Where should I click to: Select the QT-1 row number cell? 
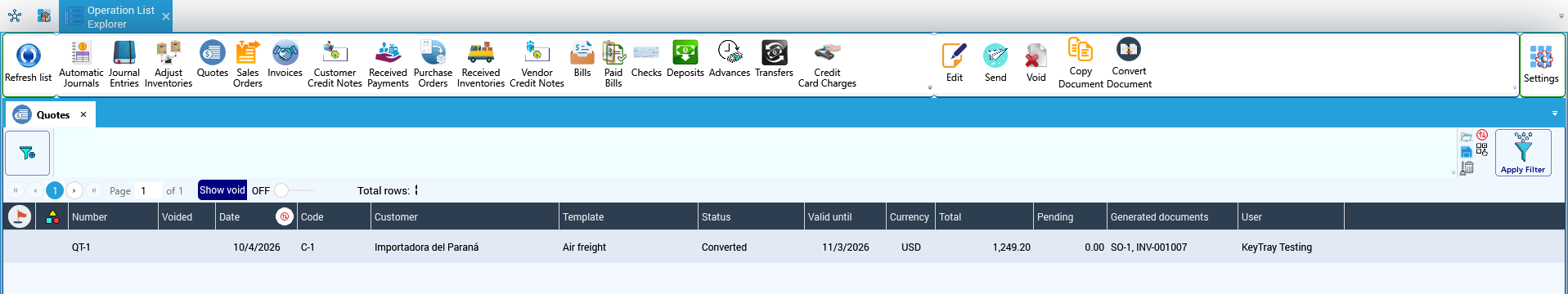pos(113,247)
